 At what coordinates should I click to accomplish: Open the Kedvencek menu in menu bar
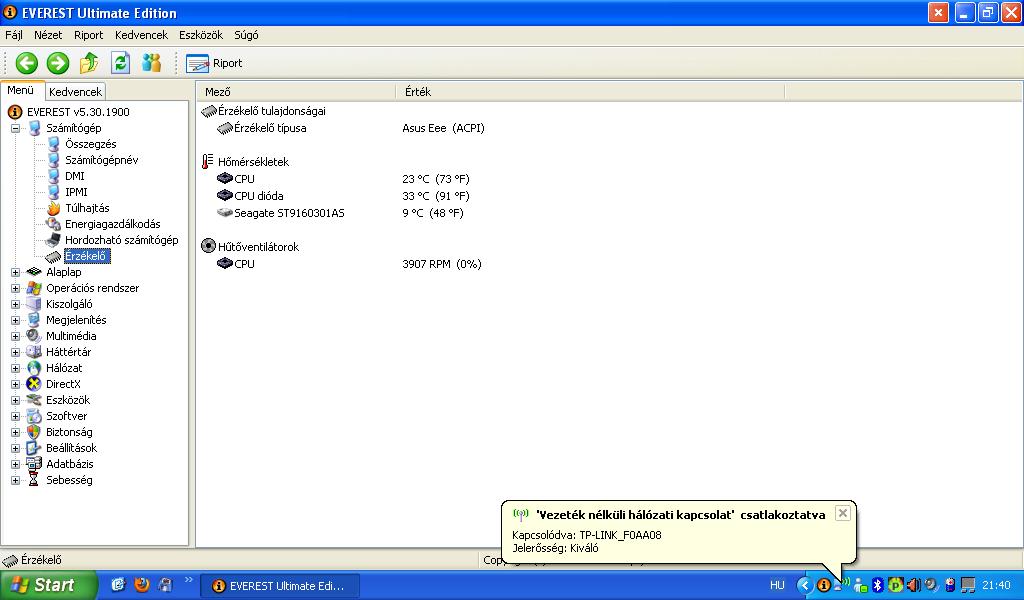[x=141, y=35]
